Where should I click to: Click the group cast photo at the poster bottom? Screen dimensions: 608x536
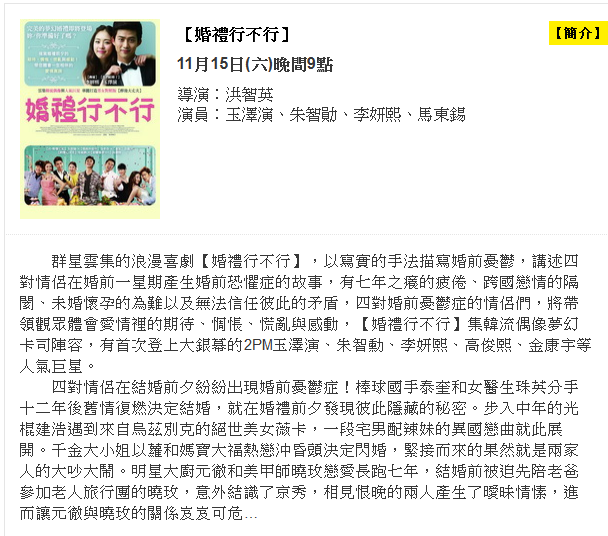coord(90,175)
